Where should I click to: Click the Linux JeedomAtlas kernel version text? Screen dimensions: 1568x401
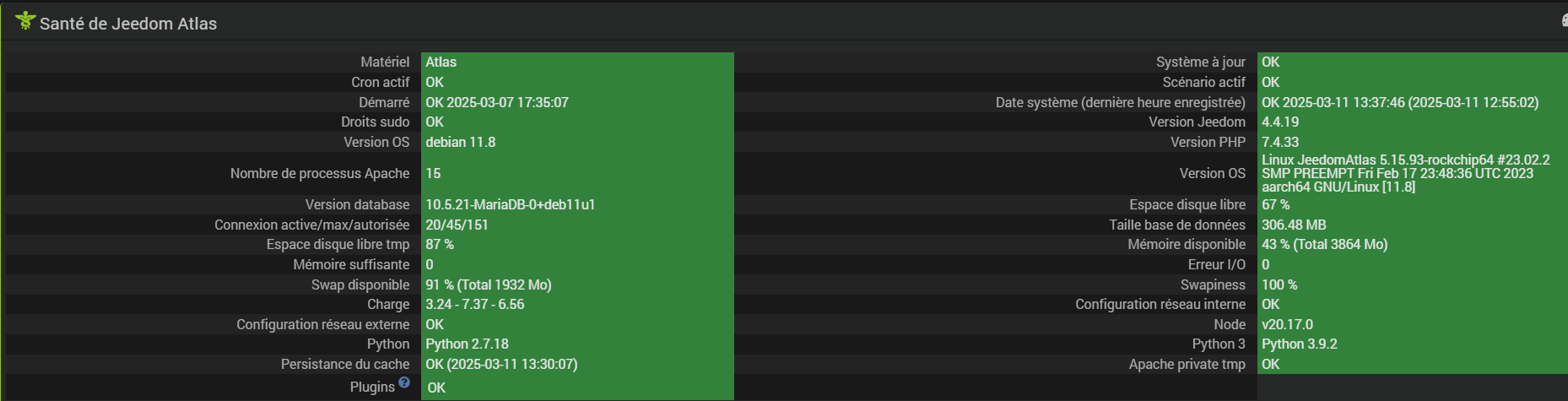[x=1405, y=173]
